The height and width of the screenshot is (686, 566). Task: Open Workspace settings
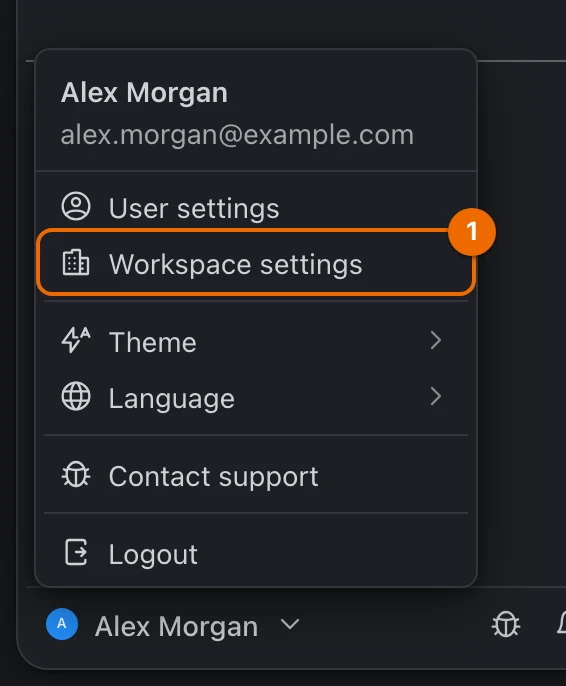tap(256, 263)
